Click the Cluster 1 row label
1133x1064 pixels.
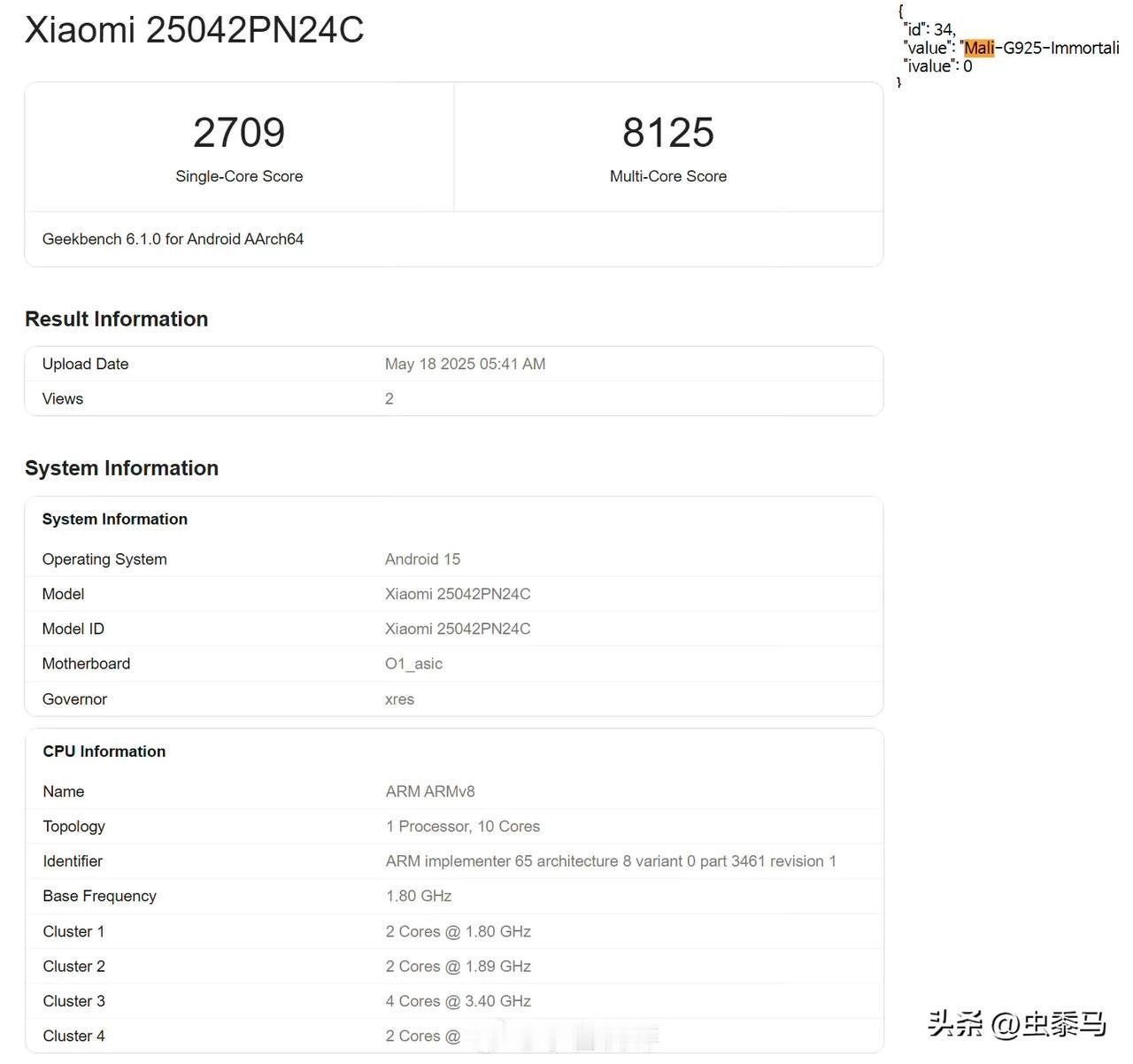coord(73,931)
